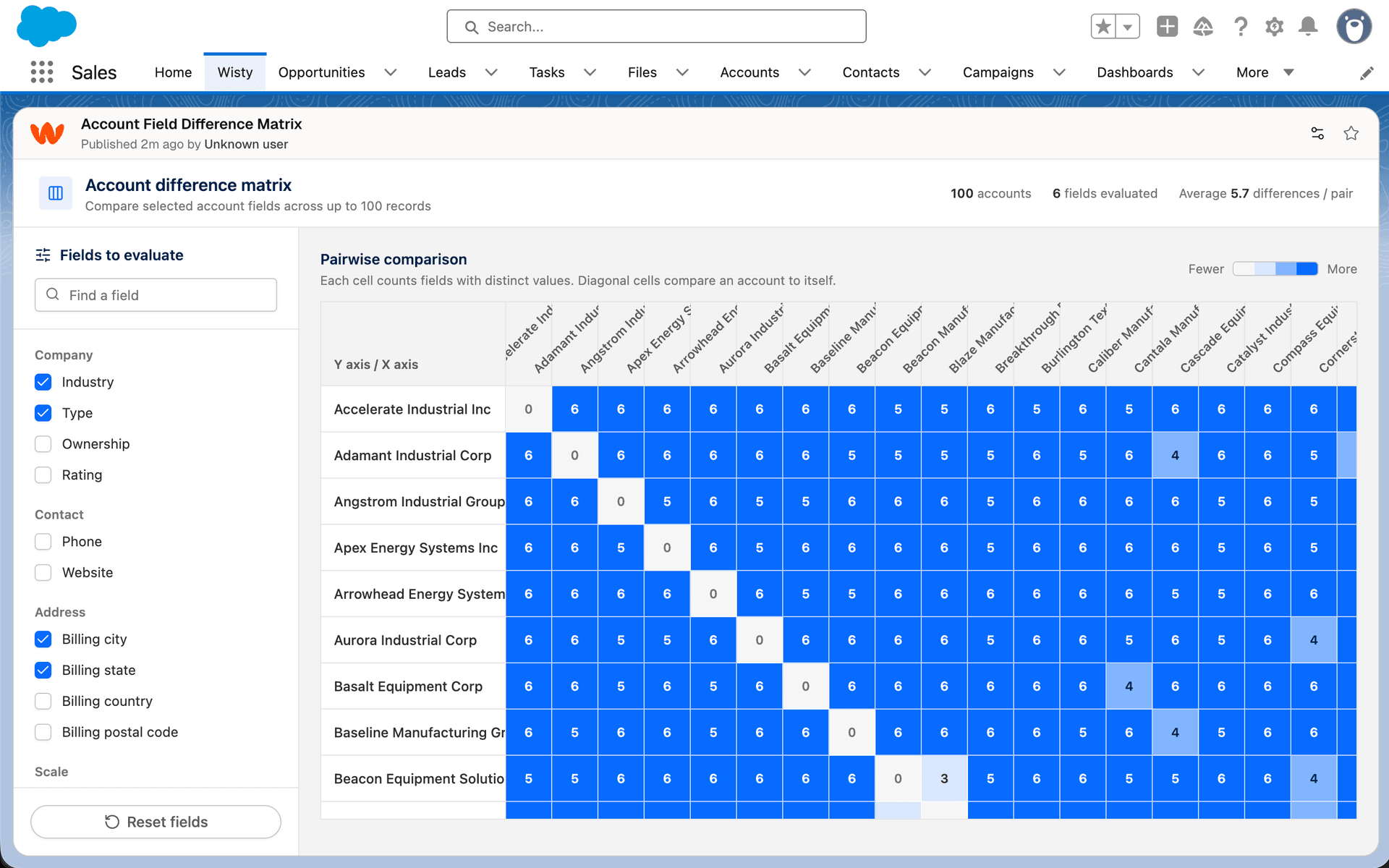
Task: Open the Help question mark icon
Action: click(1241, 27)
